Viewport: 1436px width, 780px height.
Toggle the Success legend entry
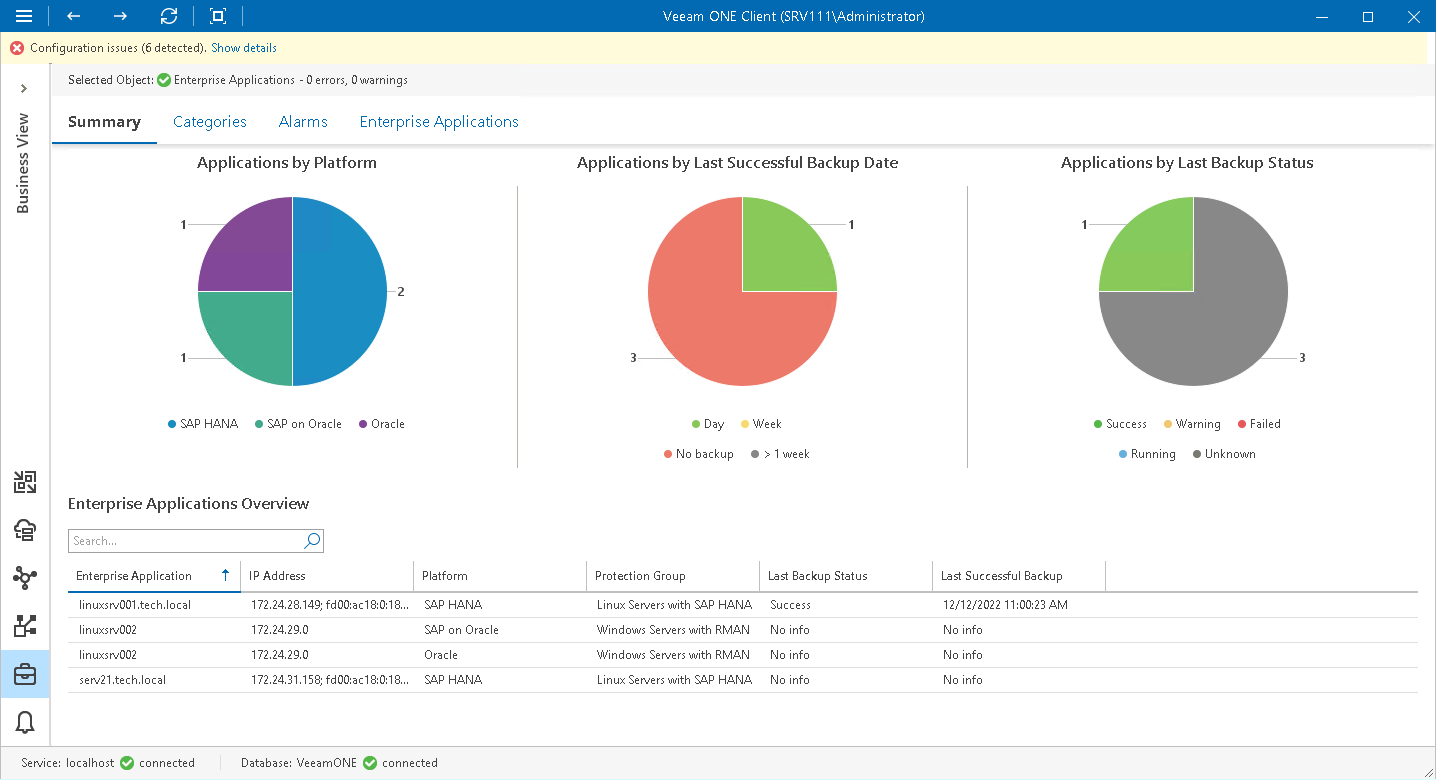tap(1119, 423)
